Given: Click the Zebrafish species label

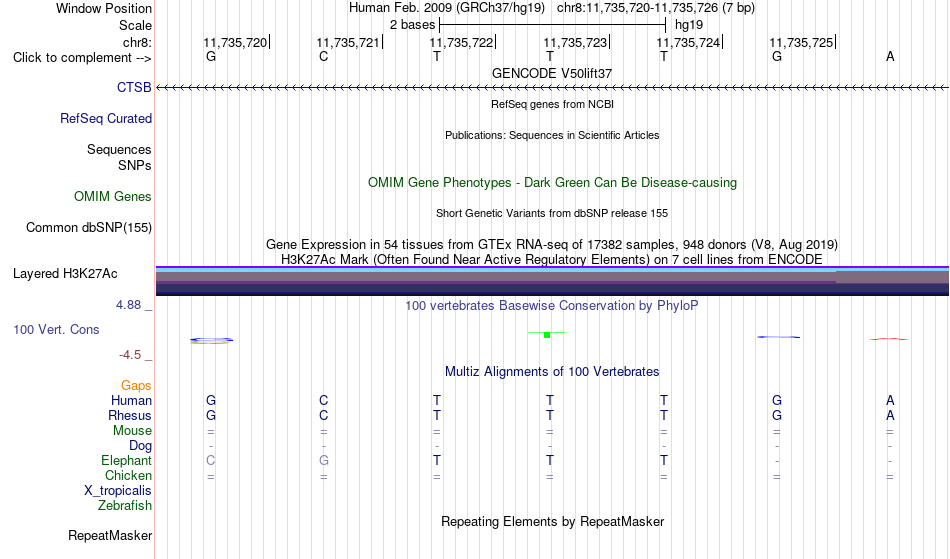Looking at the screenshot, I should (125, 505).
